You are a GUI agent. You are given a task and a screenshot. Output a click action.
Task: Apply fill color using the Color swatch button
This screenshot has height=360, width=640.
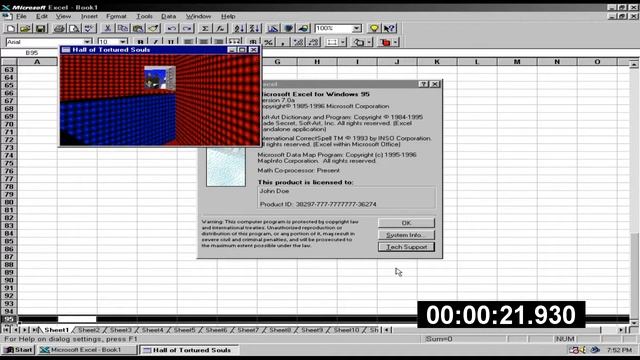pyautogui.click(x=359, y=42)
